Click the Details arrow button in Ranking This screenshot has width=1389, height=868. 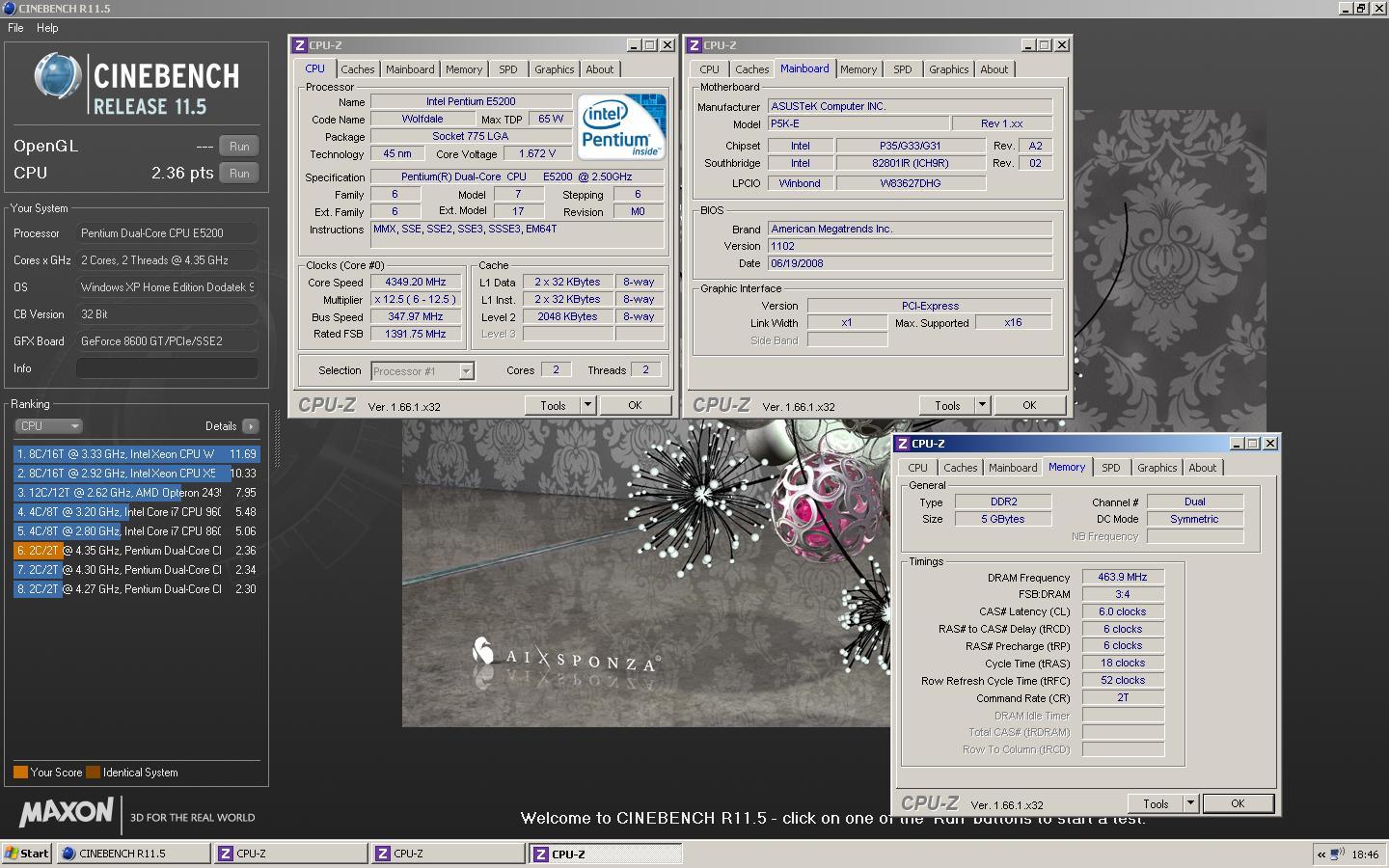[x=251, y=426]
